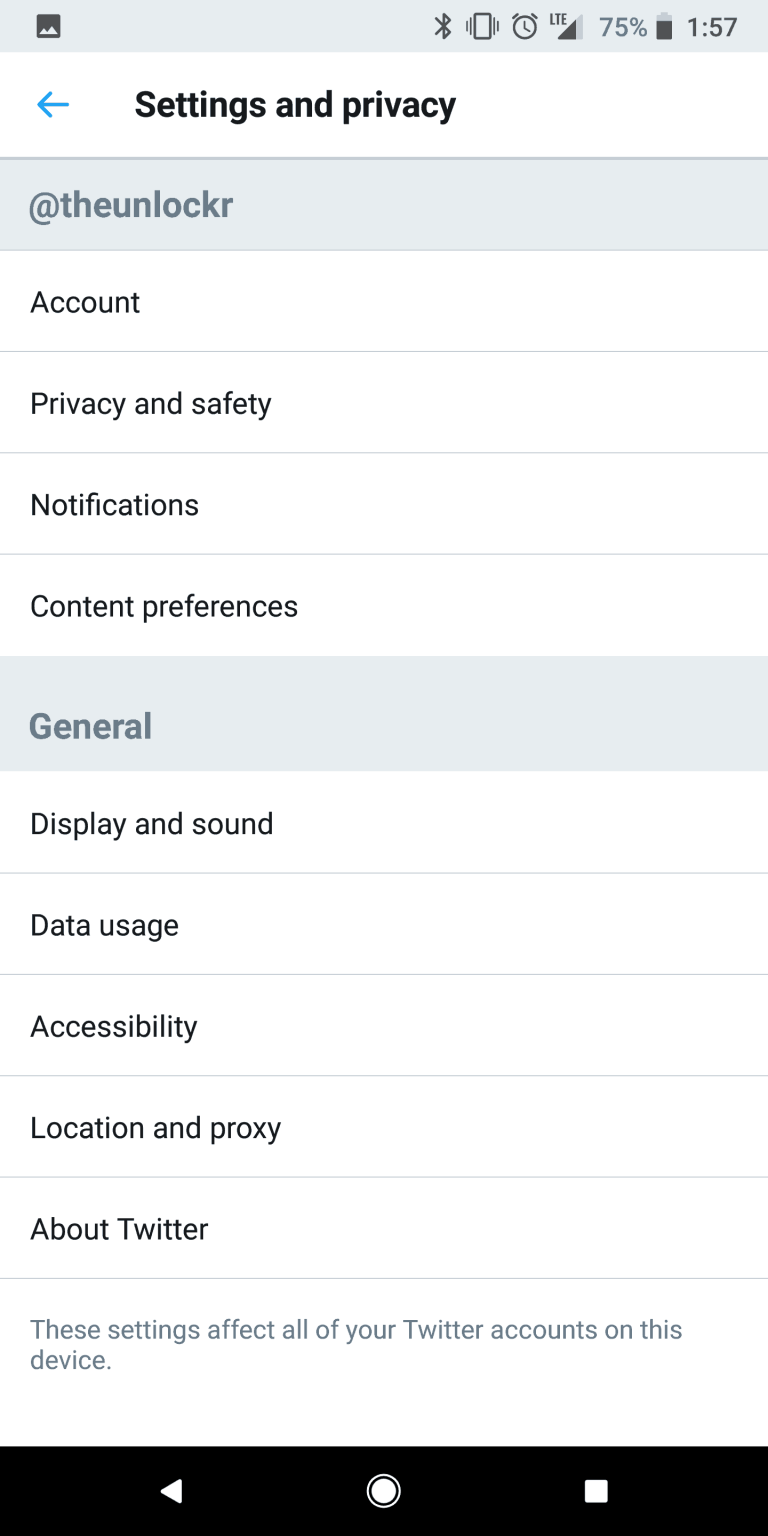Open Privacy and safety settings
This screenshot has height=1536, width=768.
click(384, 403)
